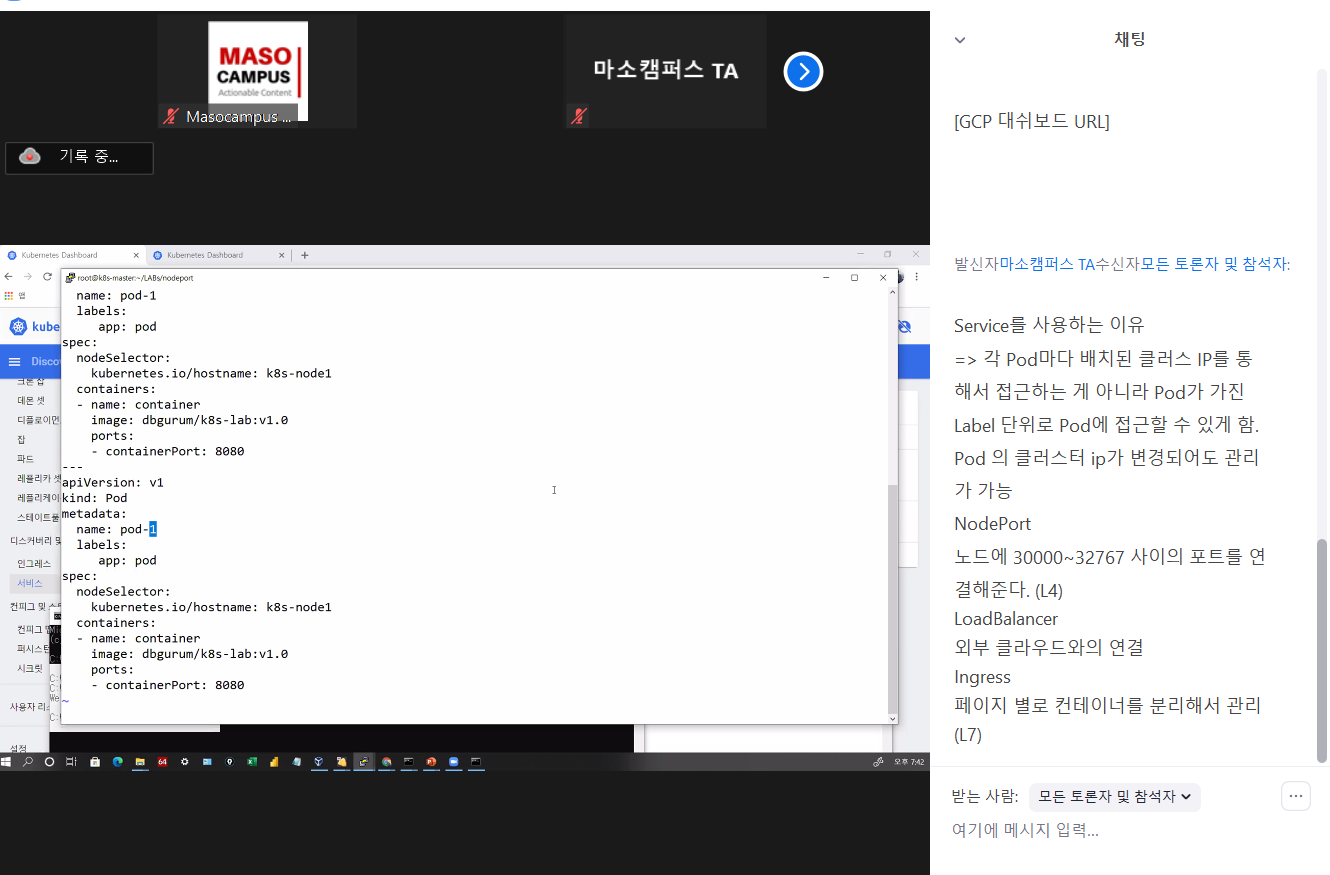Screen dimensions: 1330x875
Task: Open the chat more options ellipsis menu
Action: pyautogui.click(x=1295, y=796)
